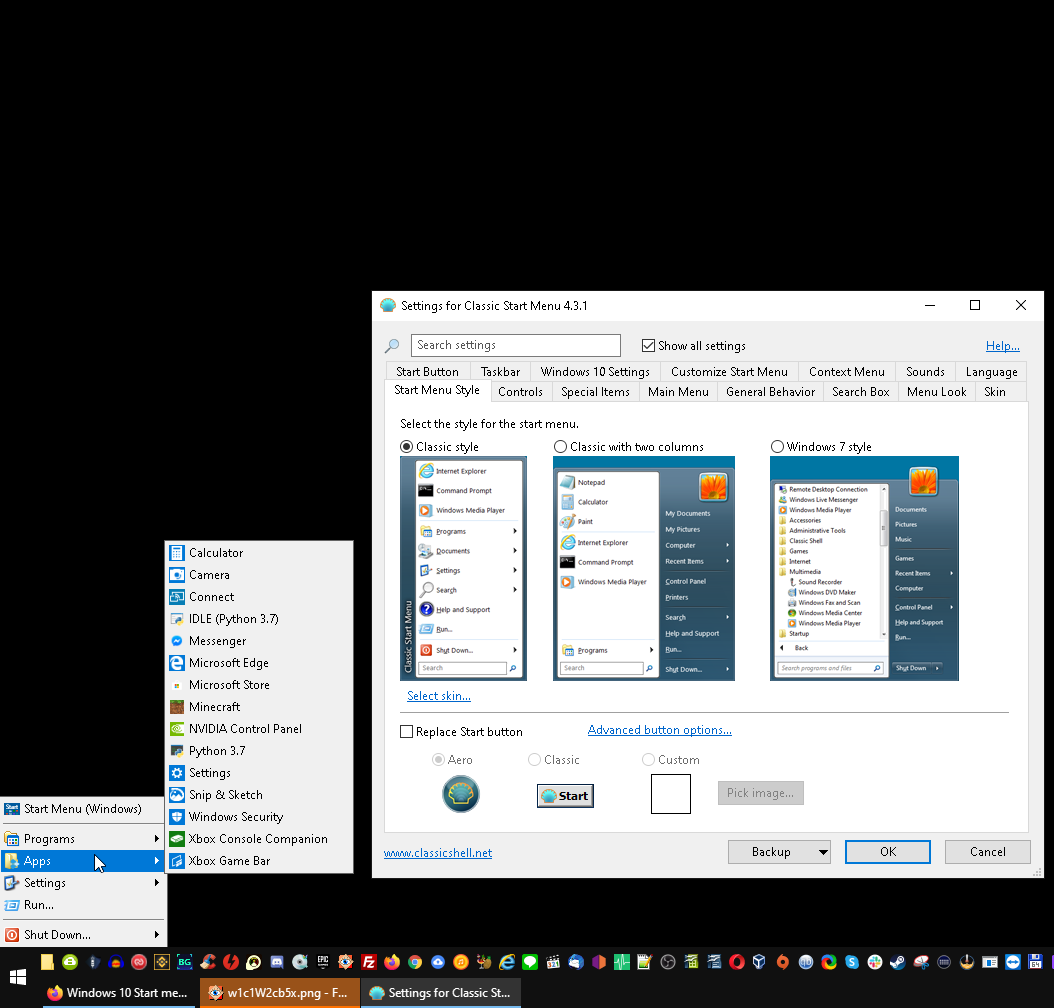The image size is (1054, 1008).
Task: Open the Settings app in the Apps submenu
Action: 259,773
